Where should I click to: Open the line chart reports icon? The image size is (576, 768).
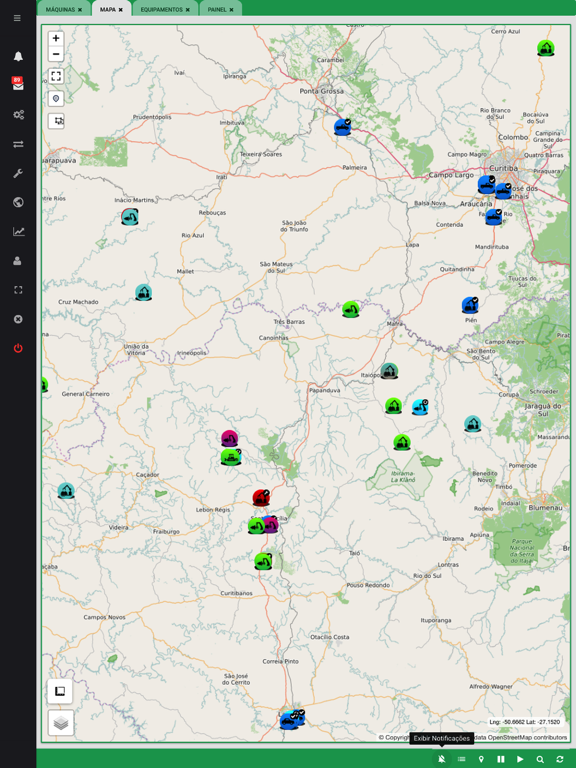click(18, 231)
